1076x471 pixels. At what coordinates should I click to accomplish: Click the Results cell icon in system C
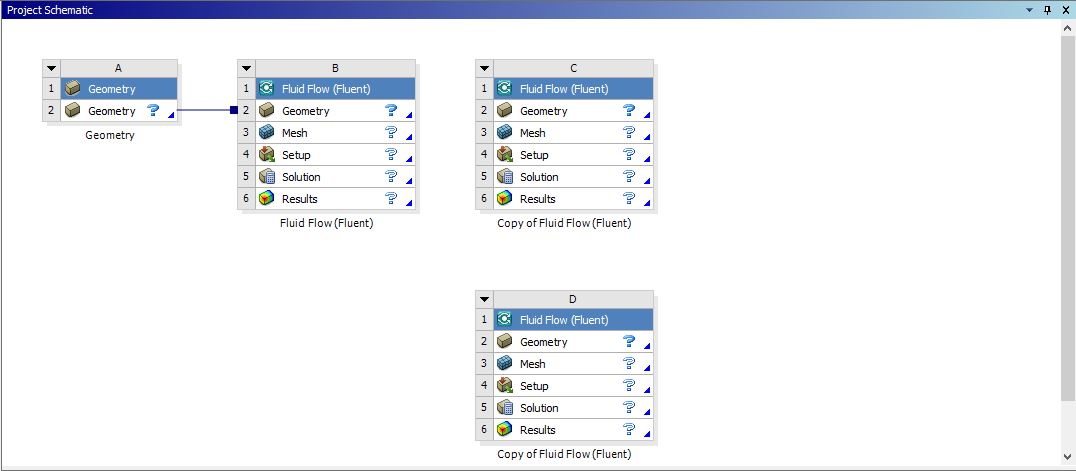pyautogui.click(x=504, y=198)
